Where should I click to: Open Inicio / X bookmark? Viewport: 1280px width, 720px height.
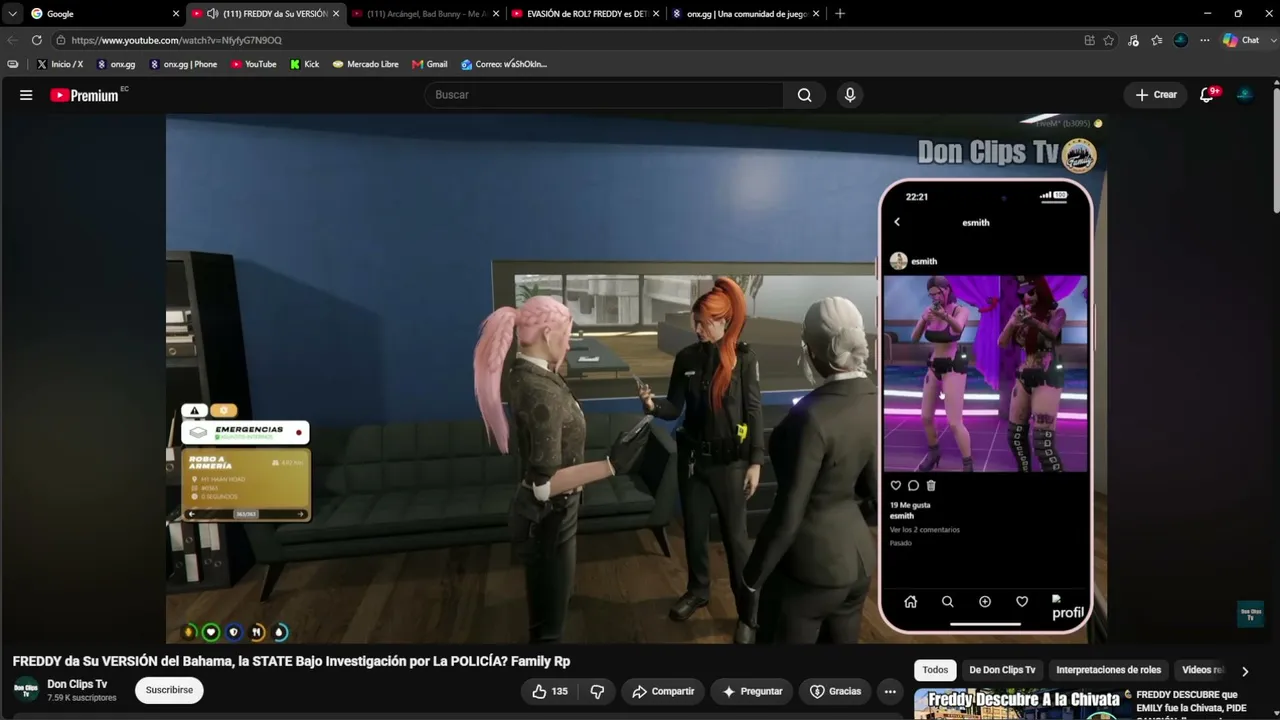(x=60, y=64)
